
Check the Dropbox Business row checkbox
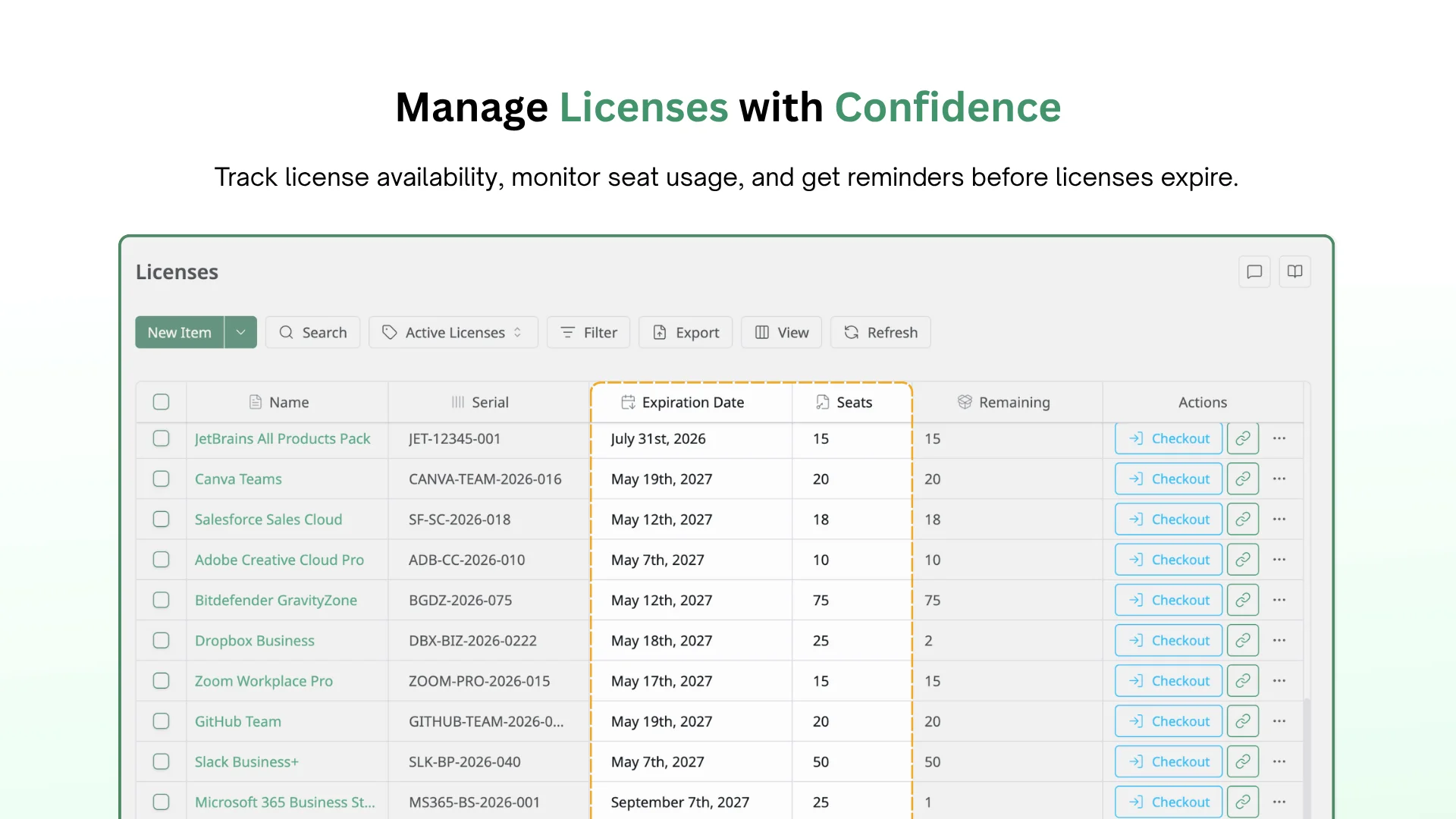point(161,641)
